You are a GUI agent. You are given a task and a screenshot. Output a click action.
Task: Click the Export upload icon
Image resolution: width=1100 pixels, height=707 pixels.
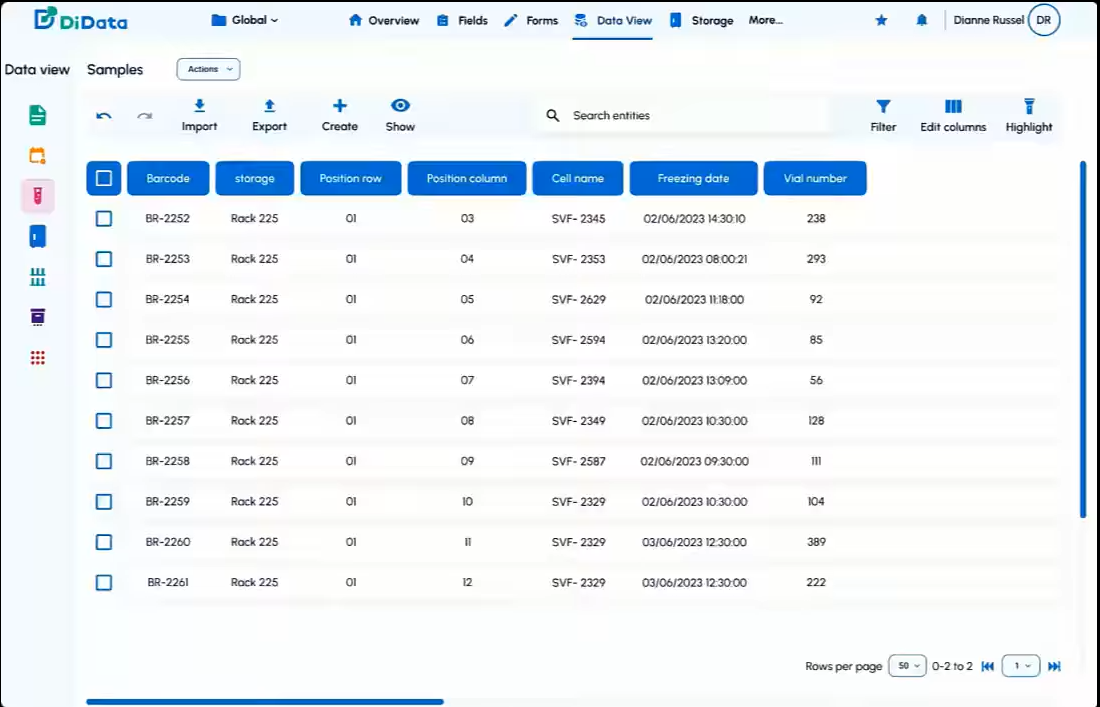[269, 106]
